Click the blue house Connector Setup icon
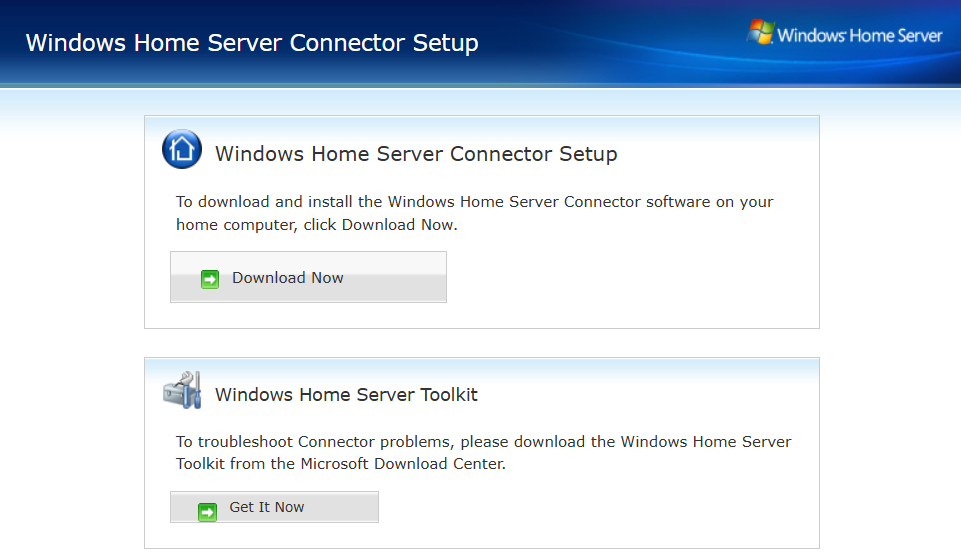Viewport: 961px width, 556px height. point(182,150)
